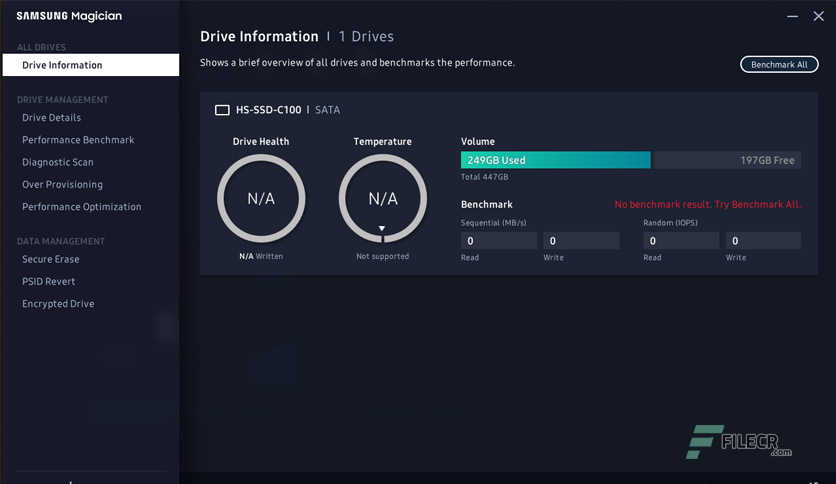836x484 pixels.
Task: Minimize the Samsung Magician window
Action: (x=792, y=17)
